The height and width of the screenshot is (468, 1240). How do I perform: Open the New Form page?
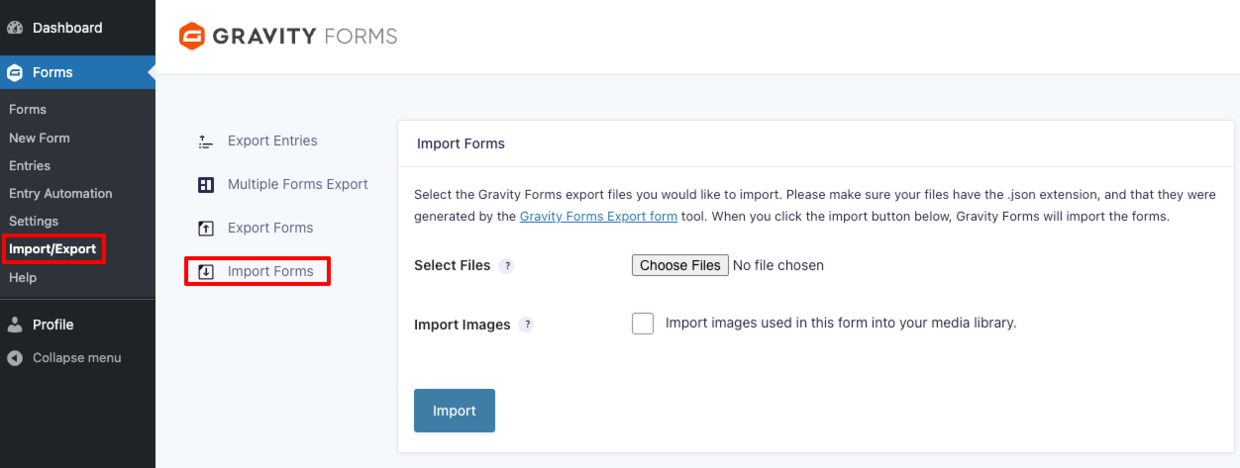point(39,138)
